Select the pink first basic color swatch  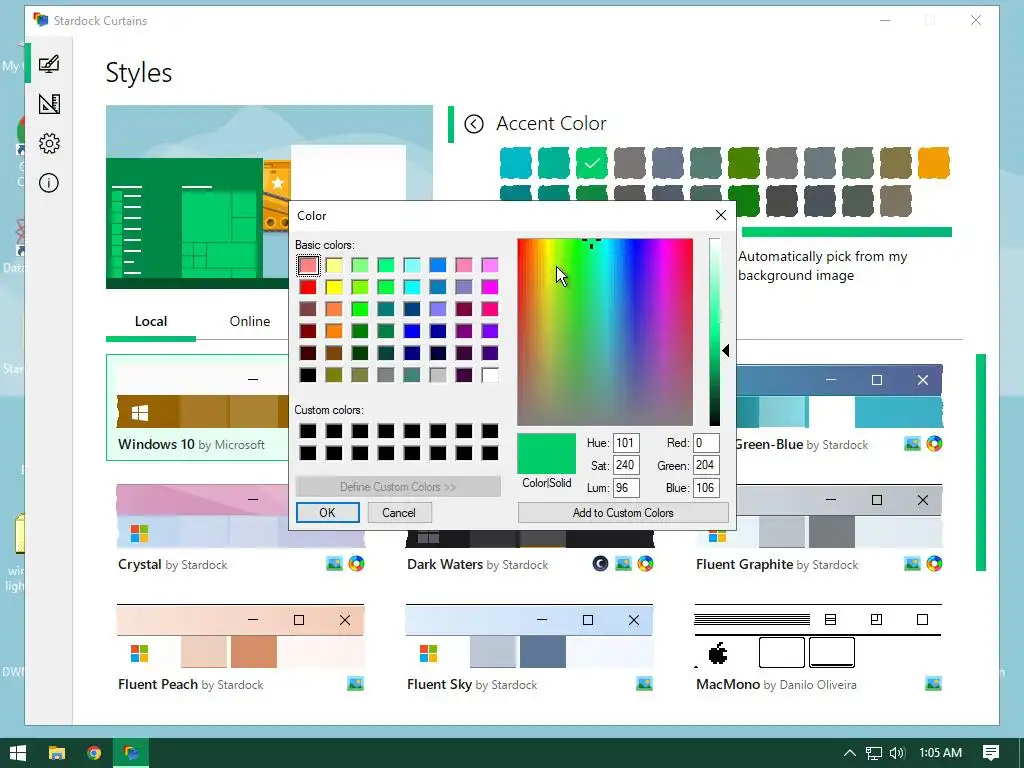[308, 264]
